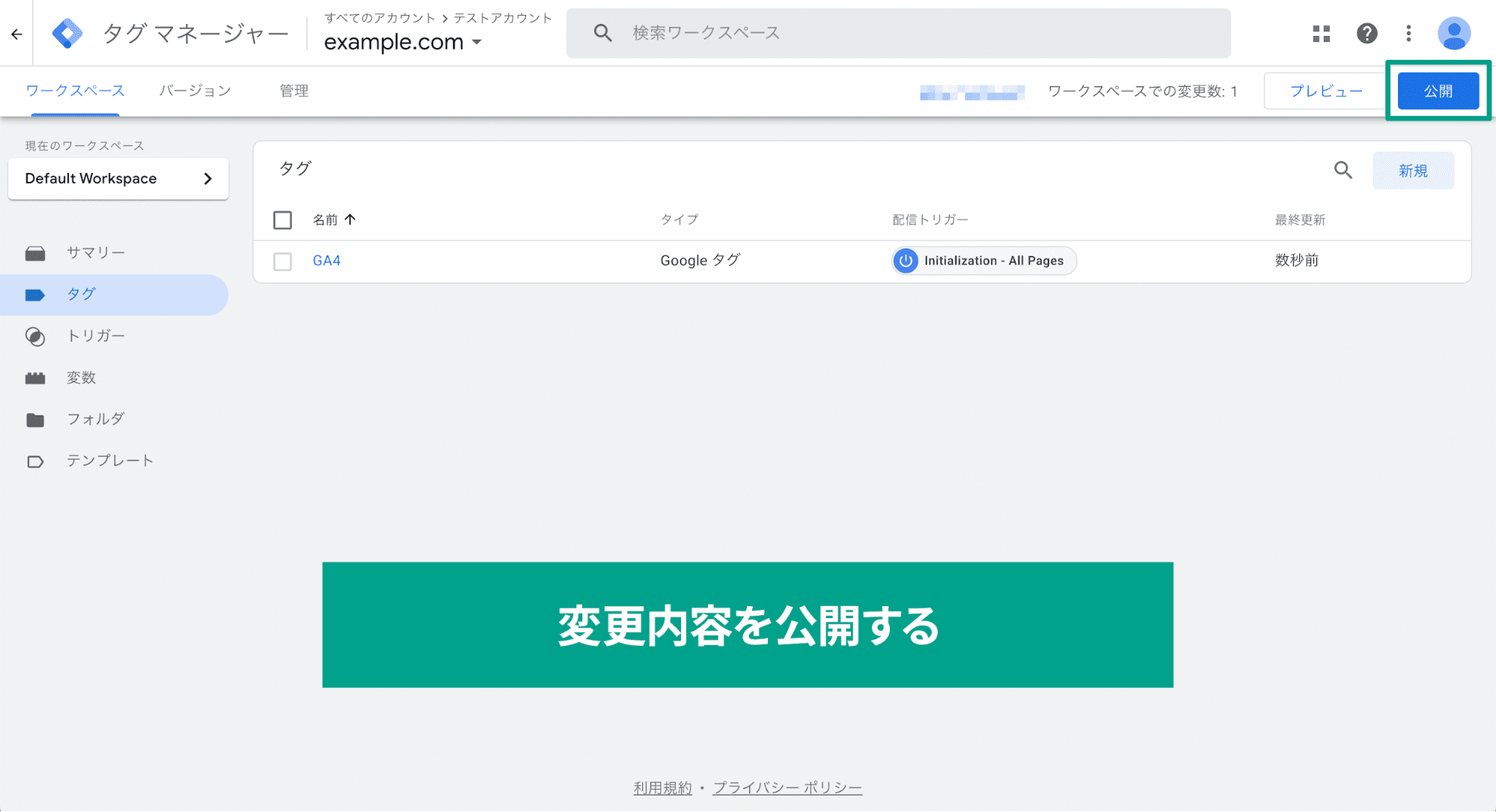This screenshot has height=812, width=1496.
Task: Click the タイプ column header
Action: click(x=680, y=219)
